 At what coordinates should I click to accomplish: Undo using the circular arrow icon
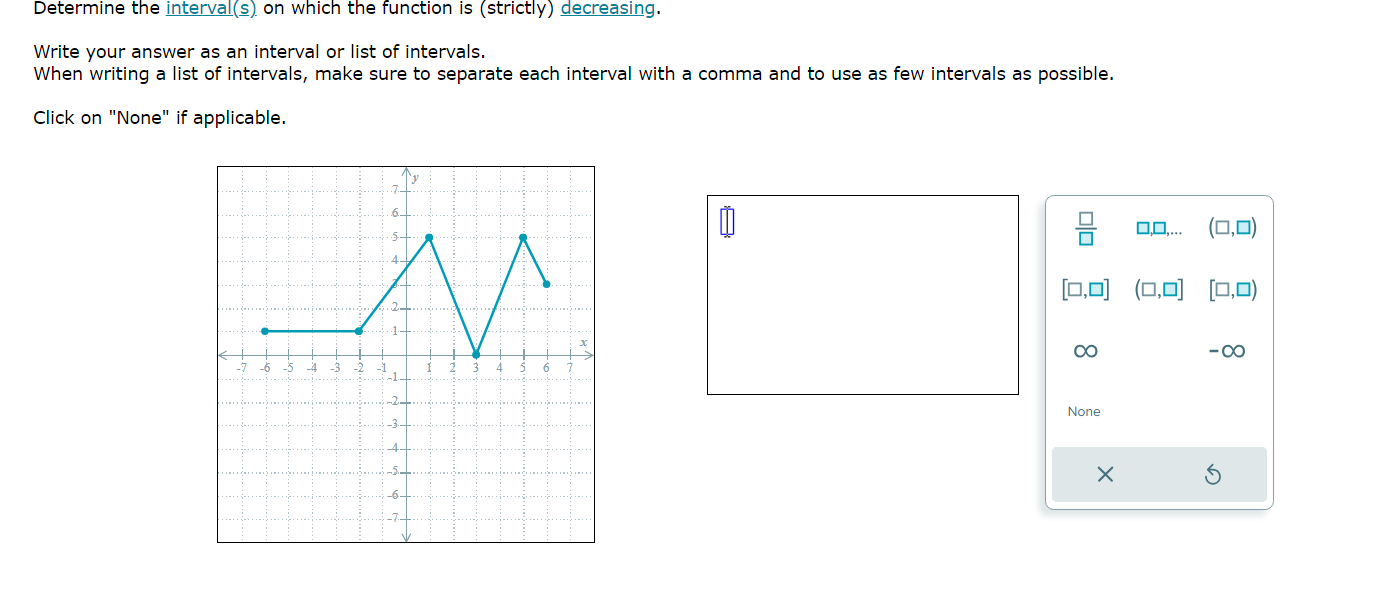pyautogui.click(x=1214, y=475)
